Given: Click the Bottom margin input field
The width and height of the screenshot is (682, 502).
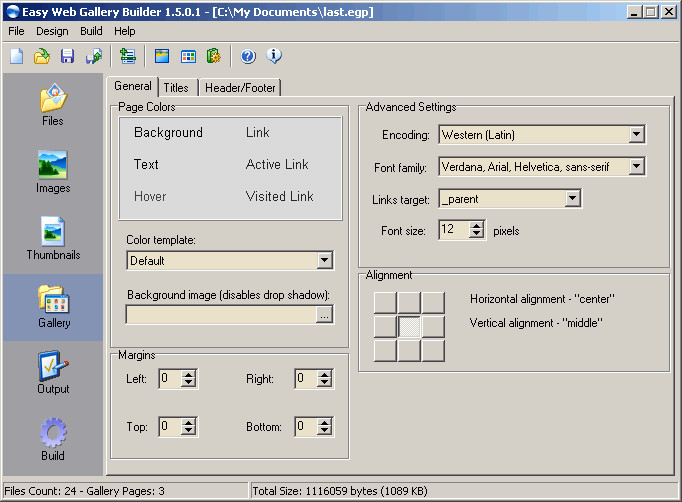Looking at the screenshot, I should click(306, 427).
